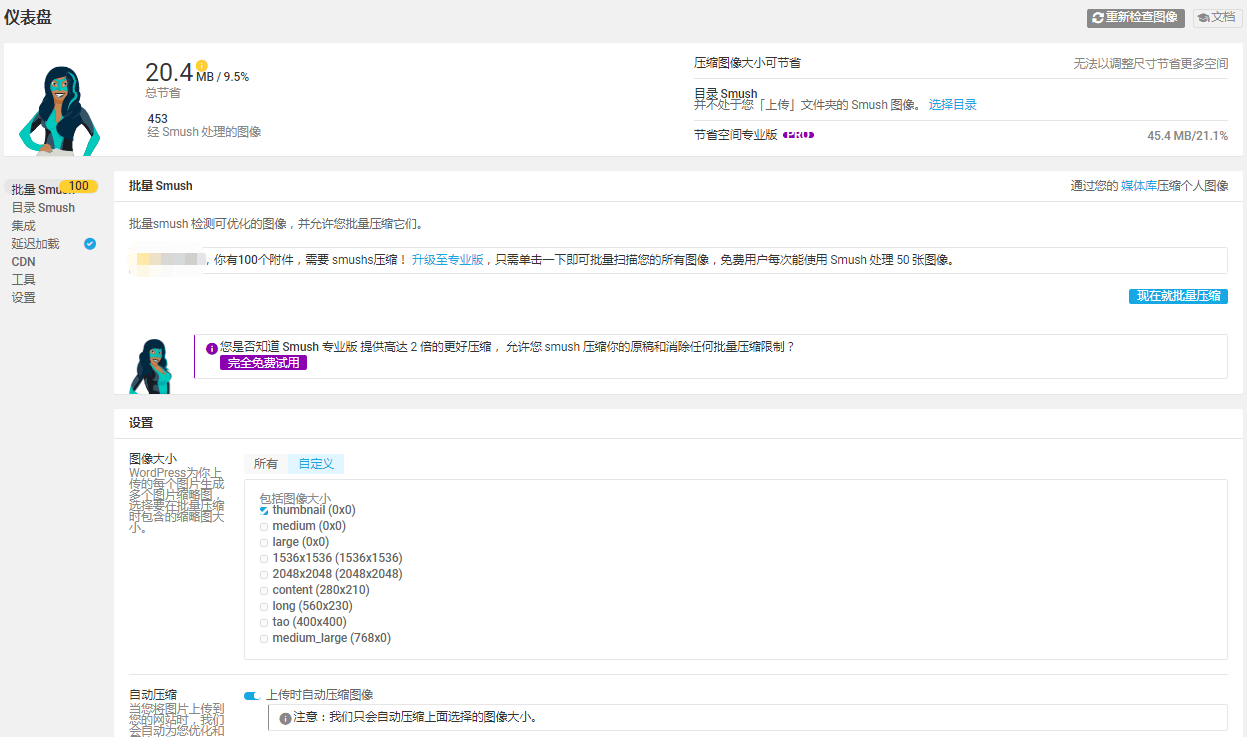Click the yellow warning icon beside 20.4 MB
The height and width of the screenshot is (737, 1247).
[202, 66]
